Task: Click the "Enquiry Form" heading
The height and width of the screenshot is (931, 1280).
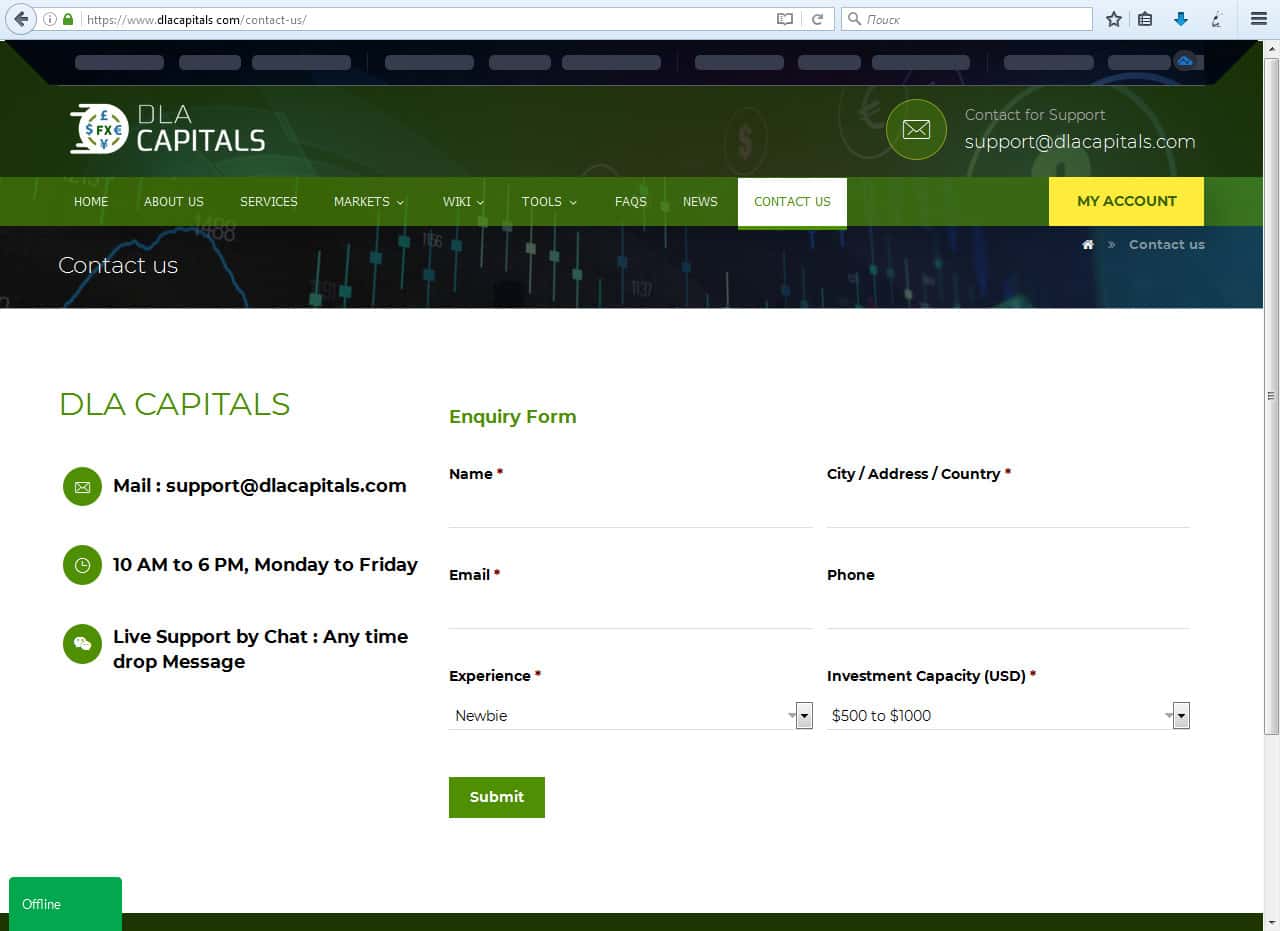Action: tap(513, 417)
